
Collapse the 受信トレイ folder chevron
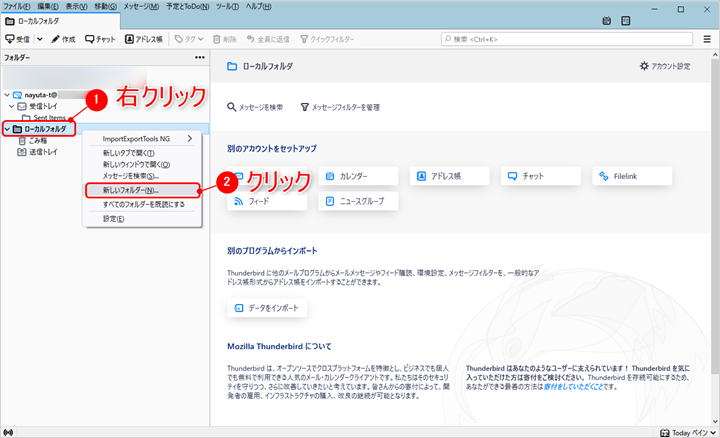(11, 106)
